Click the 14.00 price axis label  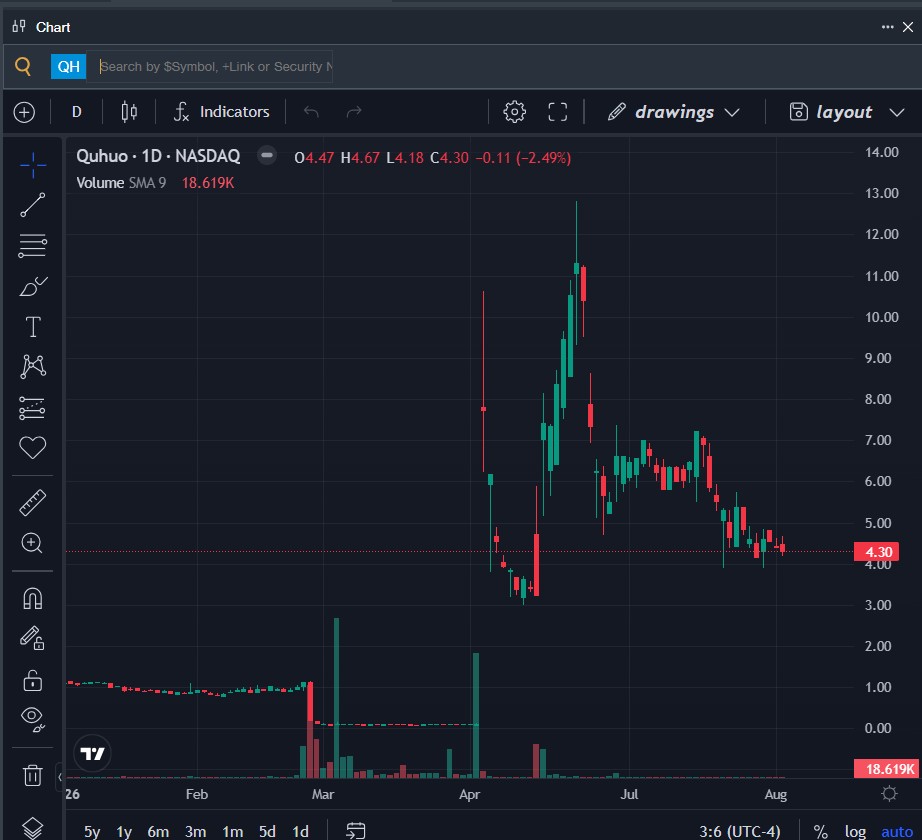(x=881, y=152)
